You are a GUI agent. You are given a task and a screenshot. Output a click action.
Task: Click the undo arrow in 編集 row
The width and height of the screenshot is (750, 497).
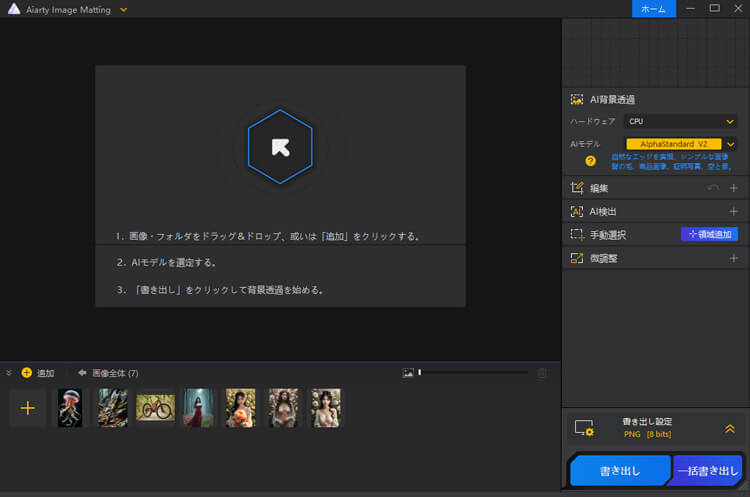[712, 188]
